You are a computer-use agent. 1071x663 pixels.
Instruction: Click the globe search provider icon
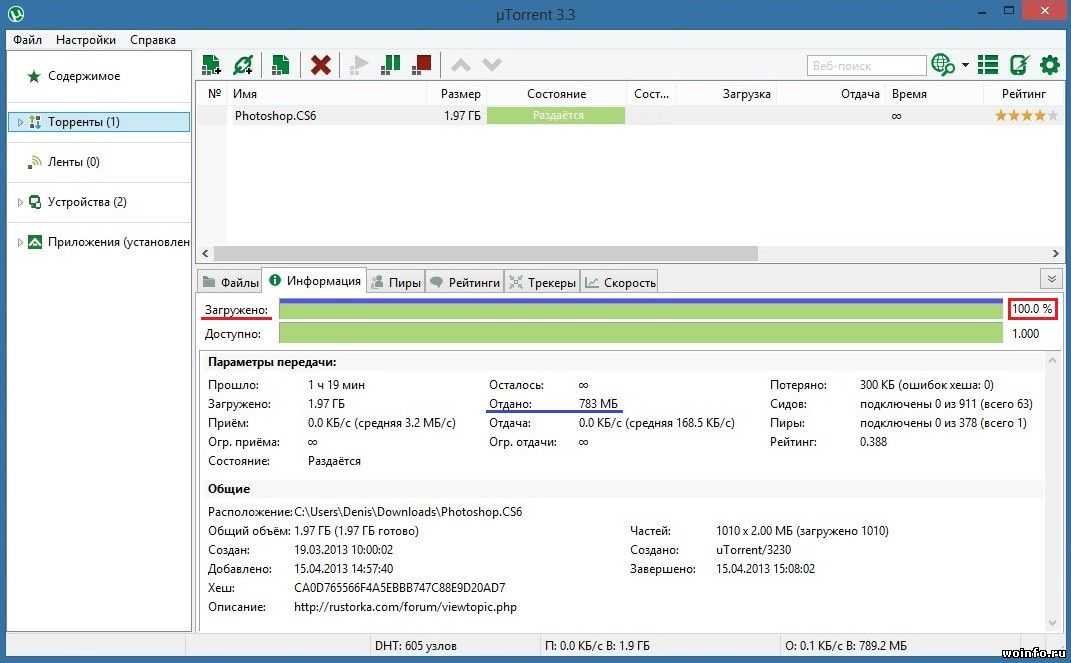coord(943,65)
